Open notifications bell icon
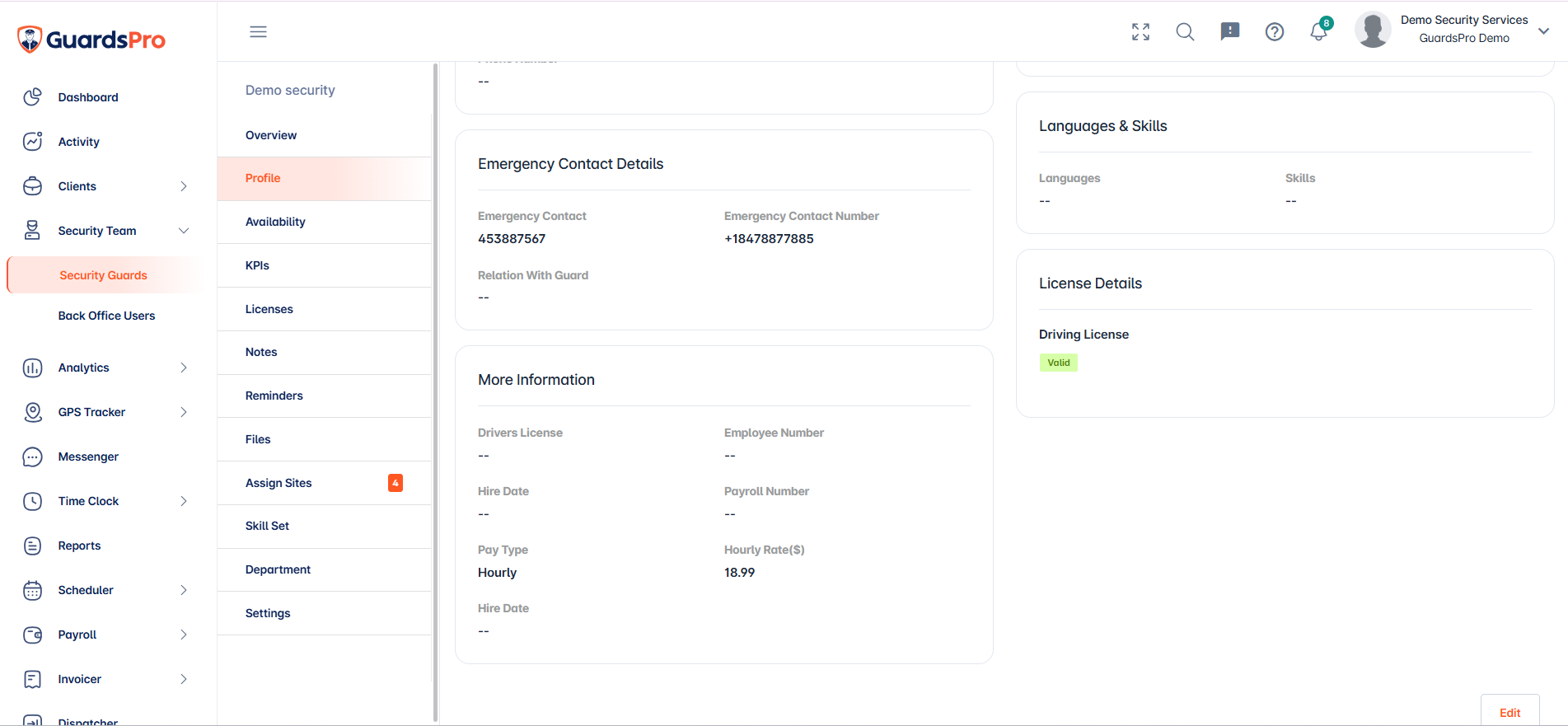Image resolution: width=1568 pixels, height=726 pixels. (1318, 31)
